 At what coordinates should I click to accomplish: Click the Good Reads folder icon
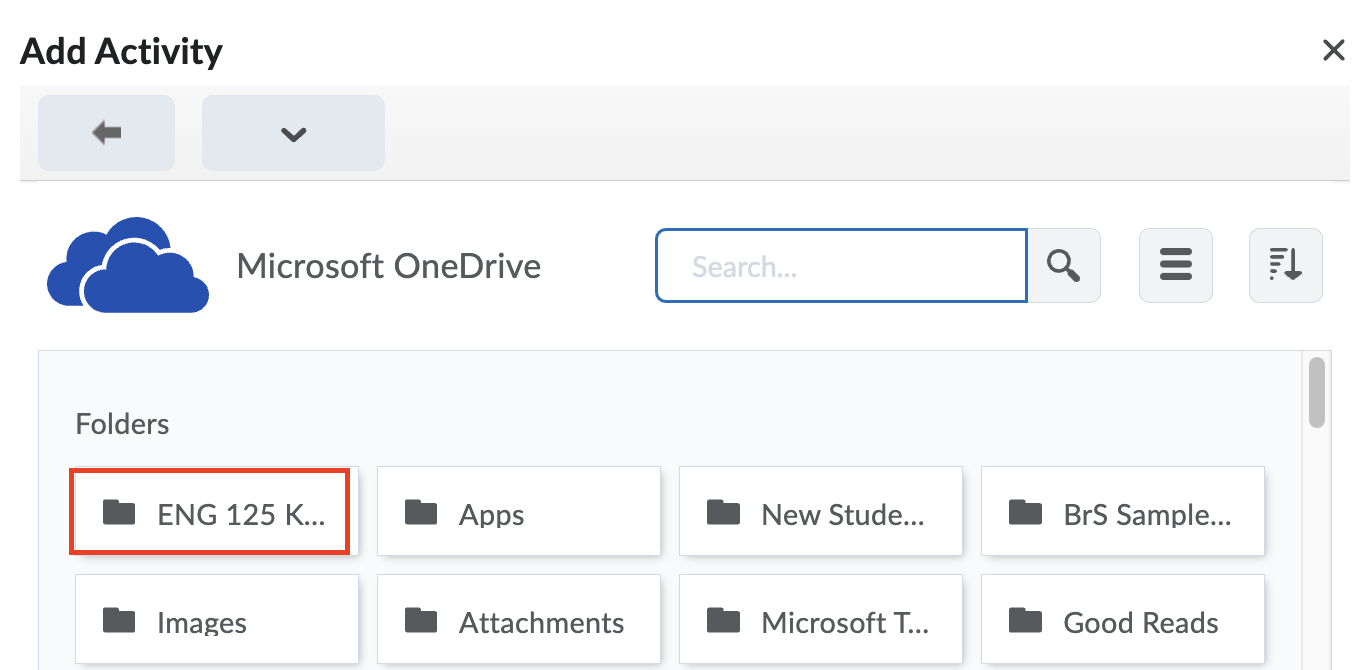1025,621
